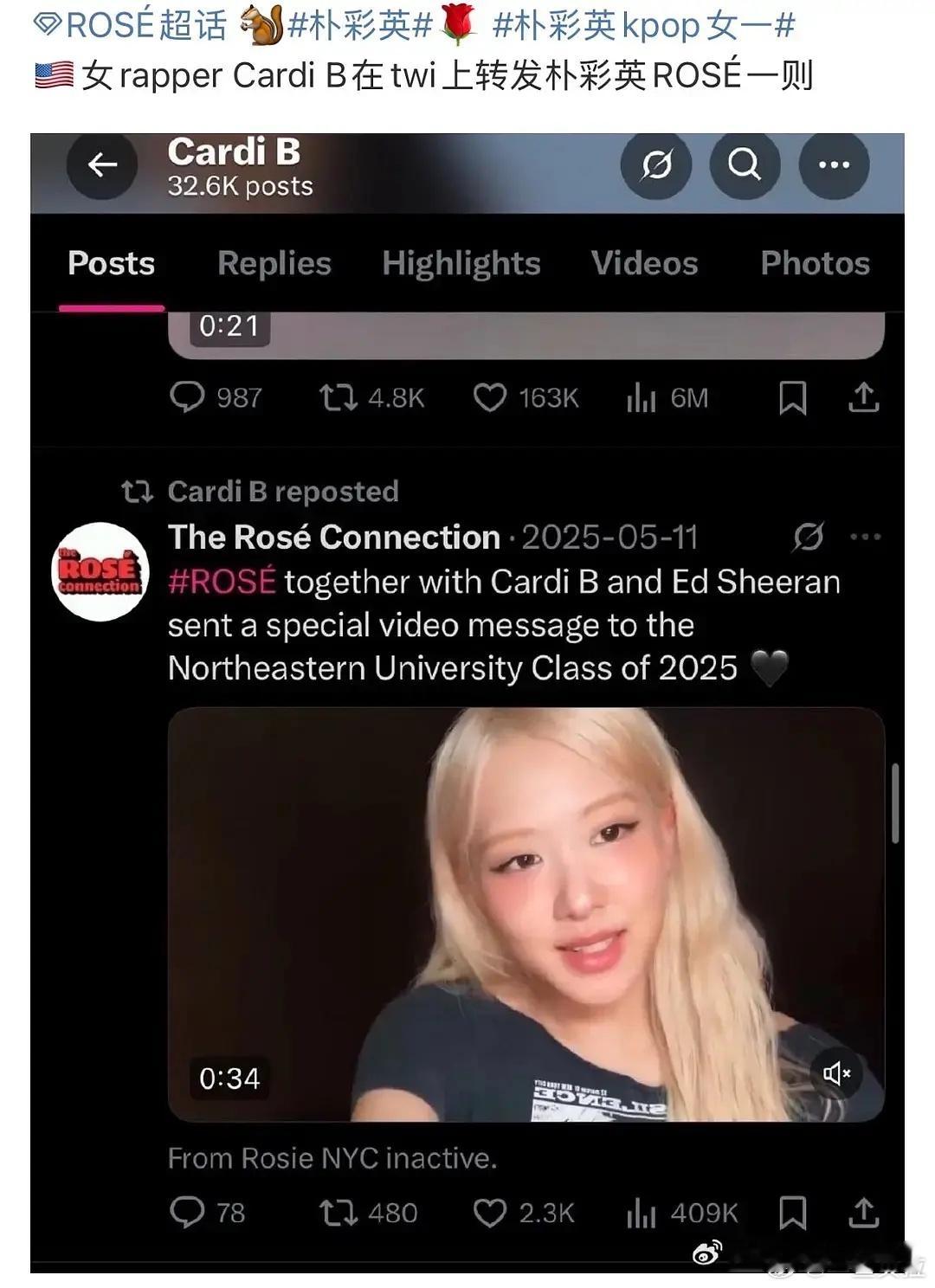Select the Videos tab
The width and height of the screenshot is (935, 1288).
coord(644,263)
